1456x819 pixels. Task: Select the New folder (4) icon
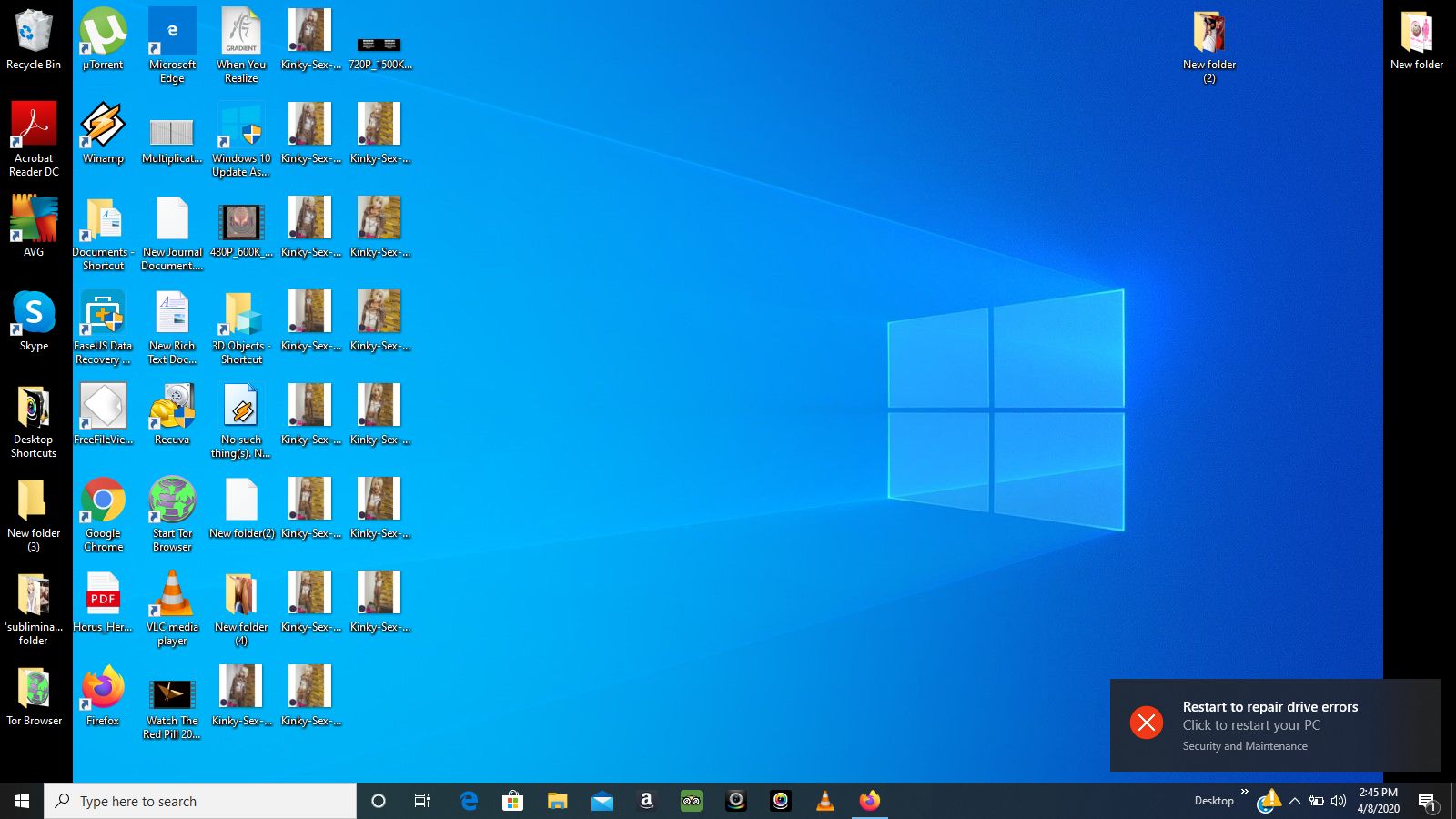[241, 608]
